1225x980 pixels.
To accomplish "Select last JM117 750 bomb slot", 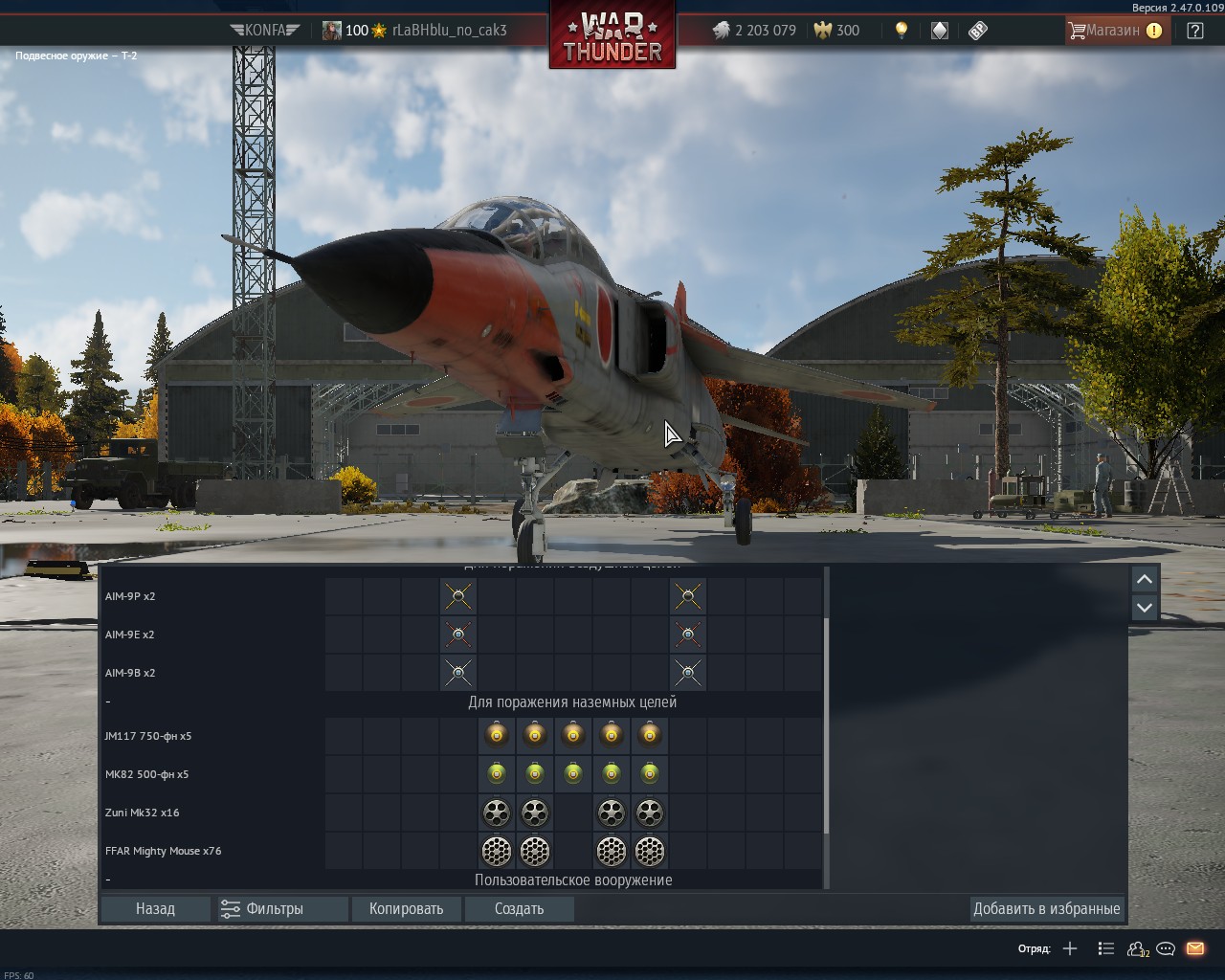I will 650,736.
